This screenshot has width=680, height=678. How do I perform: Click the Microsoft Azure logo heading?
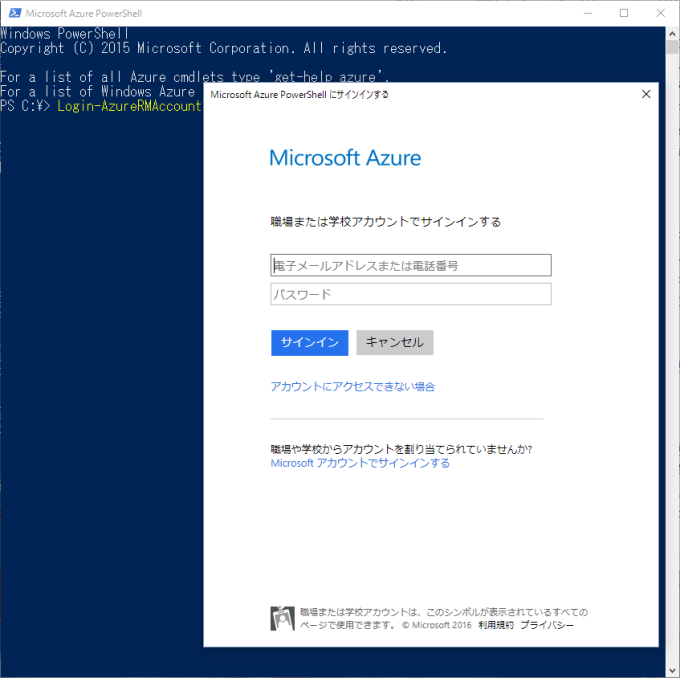coord(345,158)
